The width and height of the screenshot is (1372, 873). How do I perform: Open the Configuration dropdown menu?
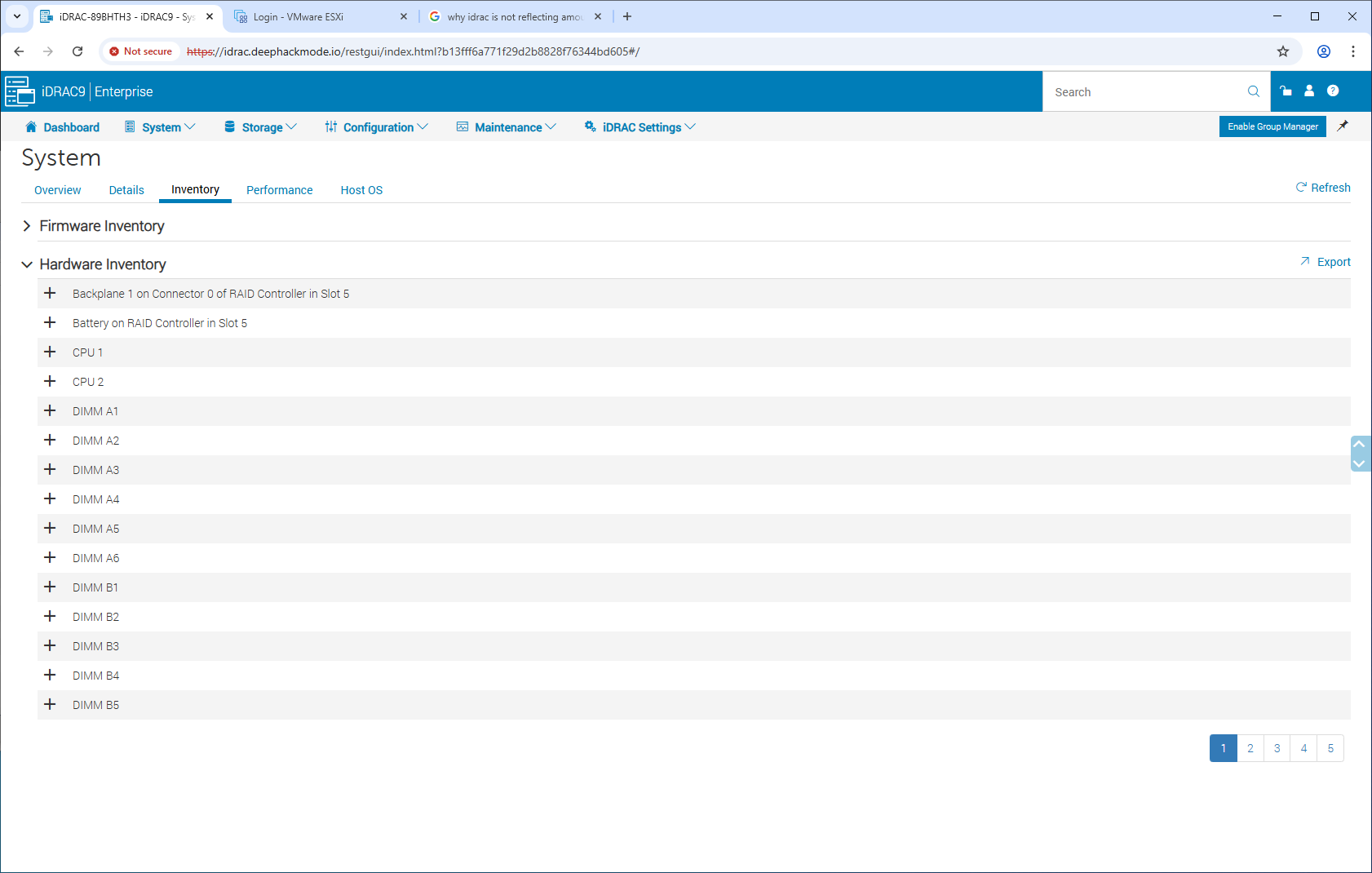click(x=376, y=127)
